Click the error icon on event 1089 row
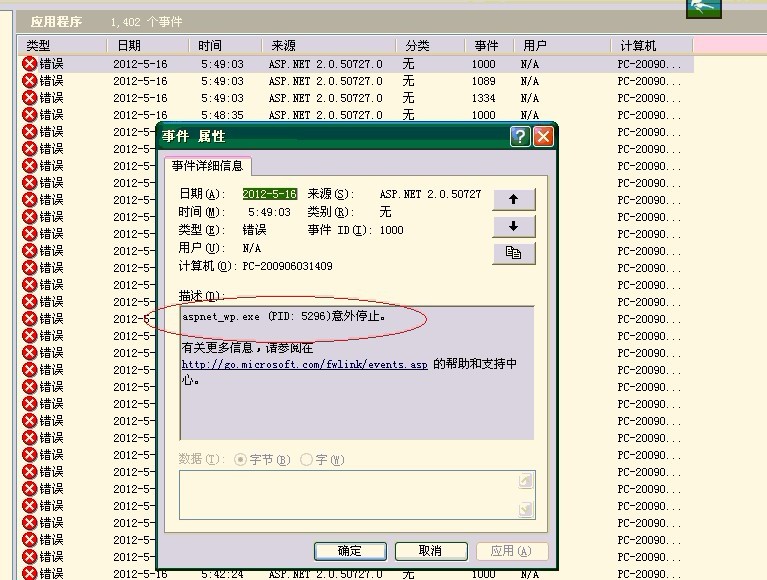The height and width of the screenshot is (580, 767). [29, 81]
